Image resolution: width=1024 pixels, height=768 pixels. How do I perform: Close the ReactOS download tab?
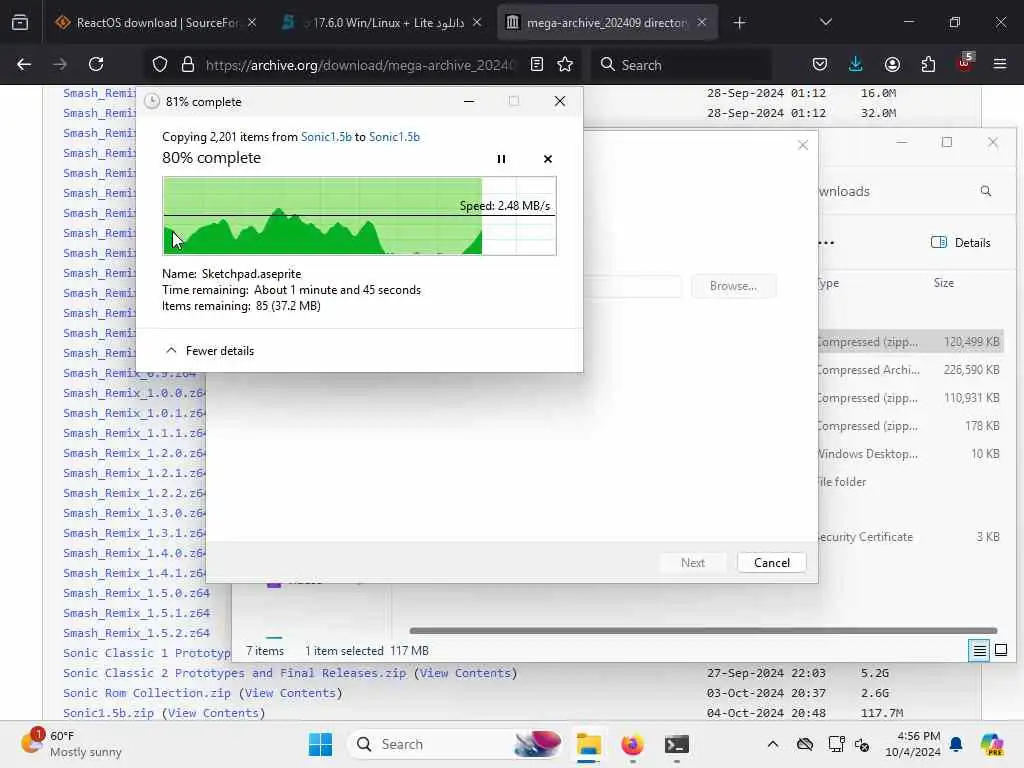click(x=252, y=23)
